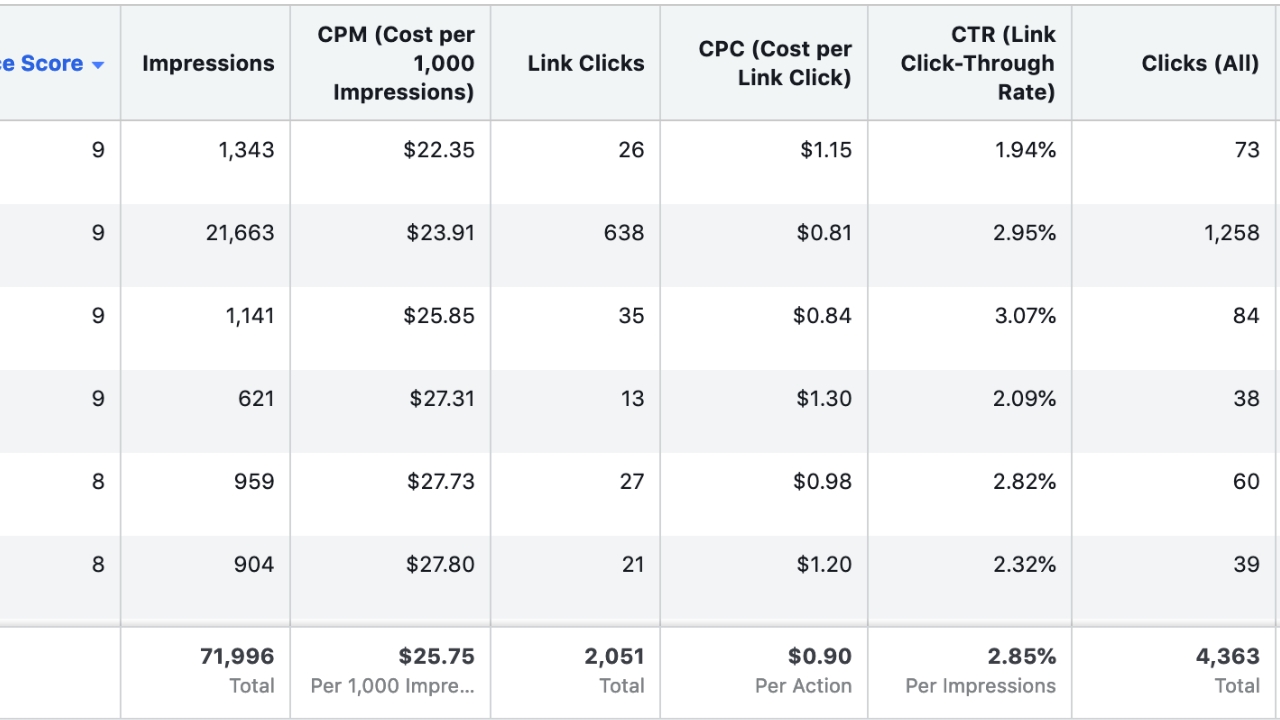Open the Score column sort dropdown
1280x720 pixels.
coord(52,64)
